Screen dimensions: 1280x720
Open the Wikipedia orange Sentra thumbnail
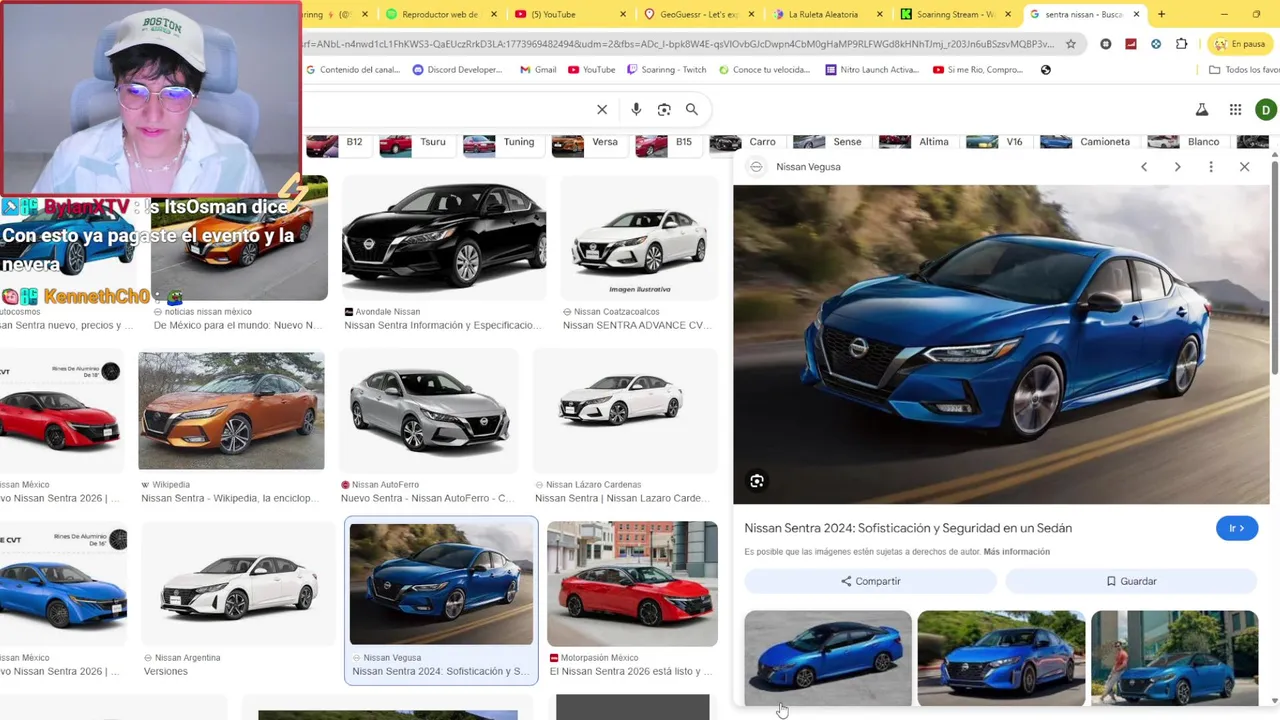pos(231,411)
